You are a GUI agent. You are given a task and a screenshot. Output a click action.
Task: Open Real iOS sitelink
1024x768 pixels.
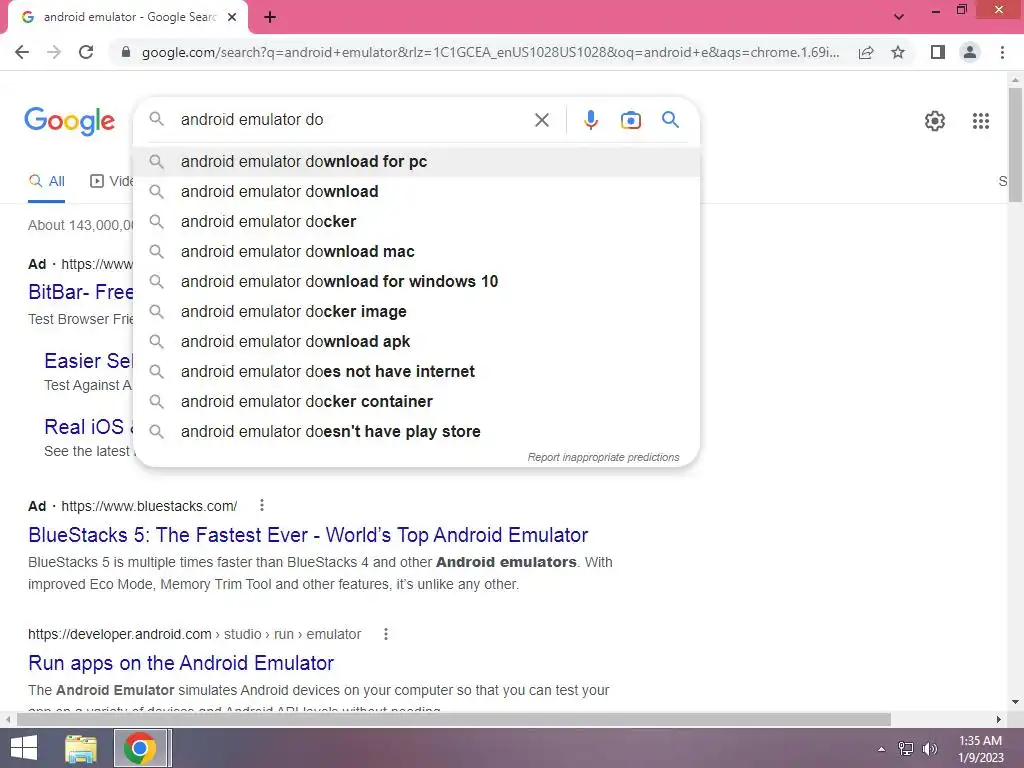(88, 426)
